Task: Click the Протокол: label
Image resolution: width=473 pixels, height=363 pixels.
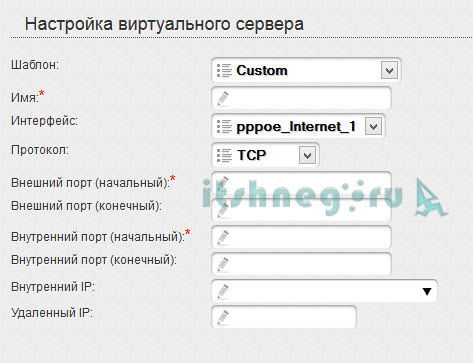Action: click(x=40, y=150)
